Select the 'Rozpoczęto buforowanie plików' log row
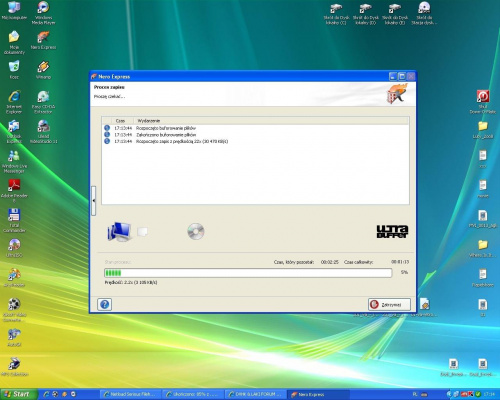500x400 pixels. 255,128
